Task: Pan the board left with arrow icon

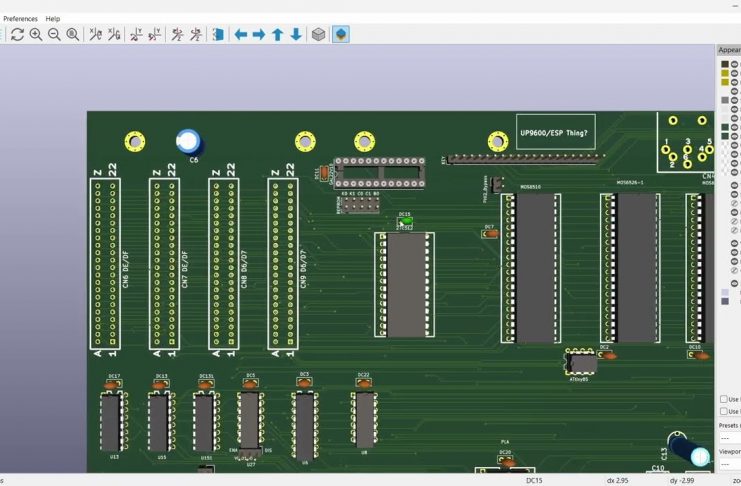Action: [x=240, y=34]
